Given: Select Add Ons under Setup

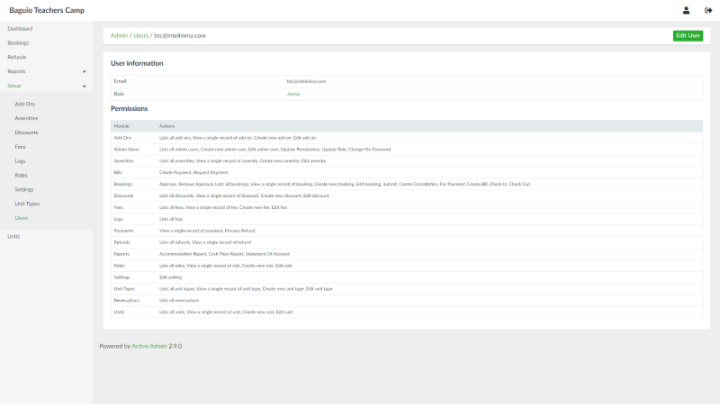Looking at the screenshot, I should [x=25, y=104].
